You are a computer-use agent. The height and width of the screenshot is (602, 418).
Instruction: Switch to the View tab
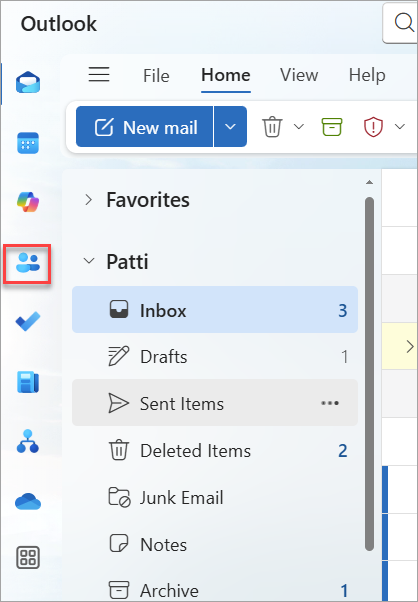tap(299, 75)
